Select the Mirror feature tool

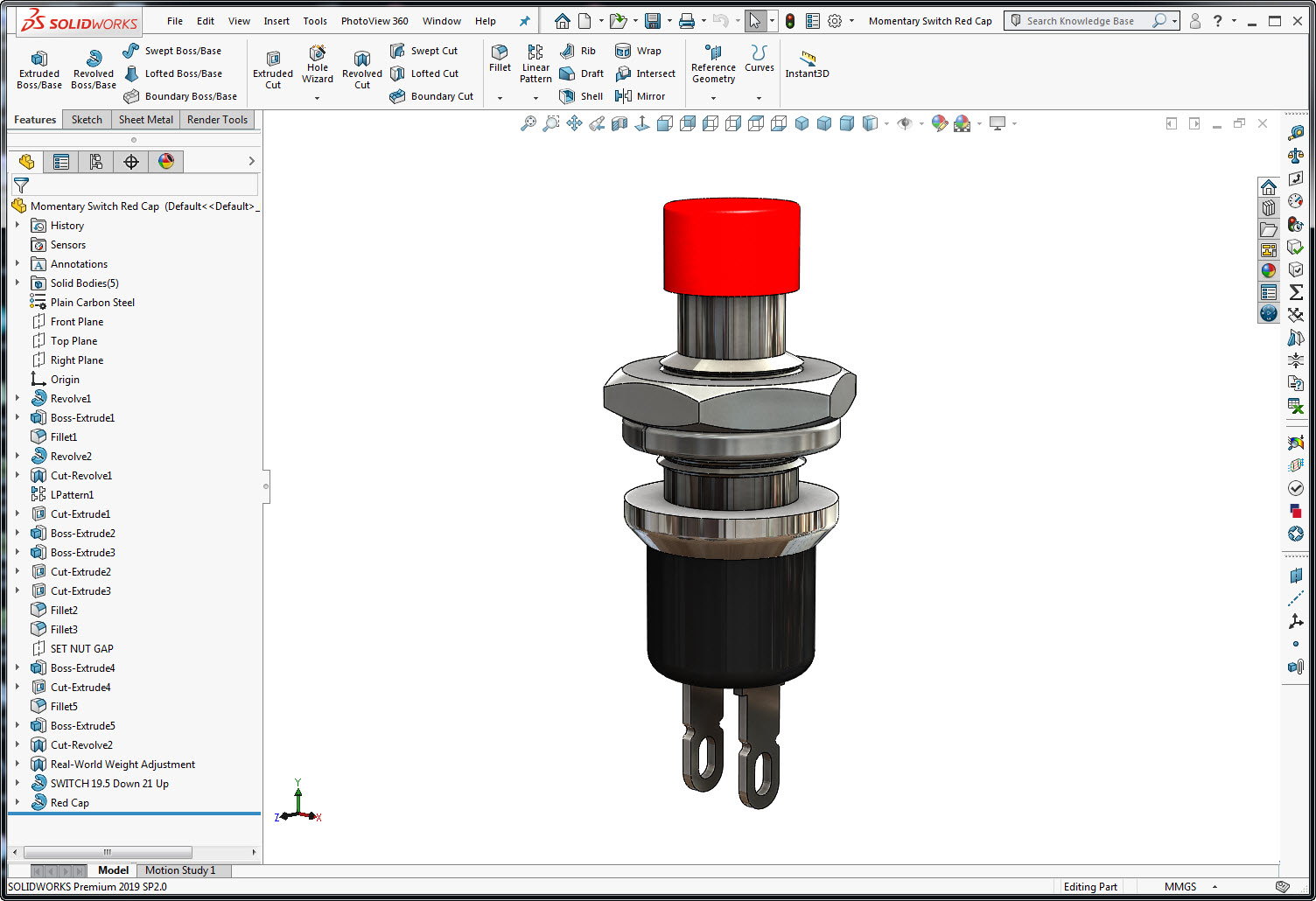tap(640, 96)
